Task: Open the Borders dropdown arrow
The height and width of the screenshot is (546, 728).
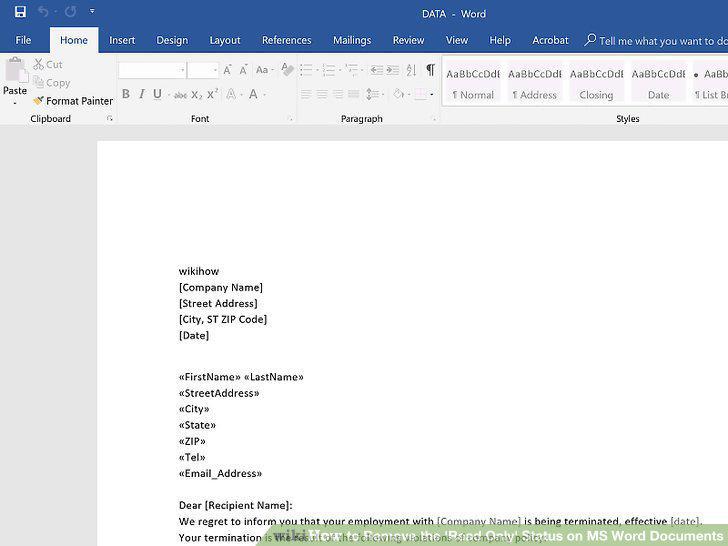Action: (x=432, y=95)
